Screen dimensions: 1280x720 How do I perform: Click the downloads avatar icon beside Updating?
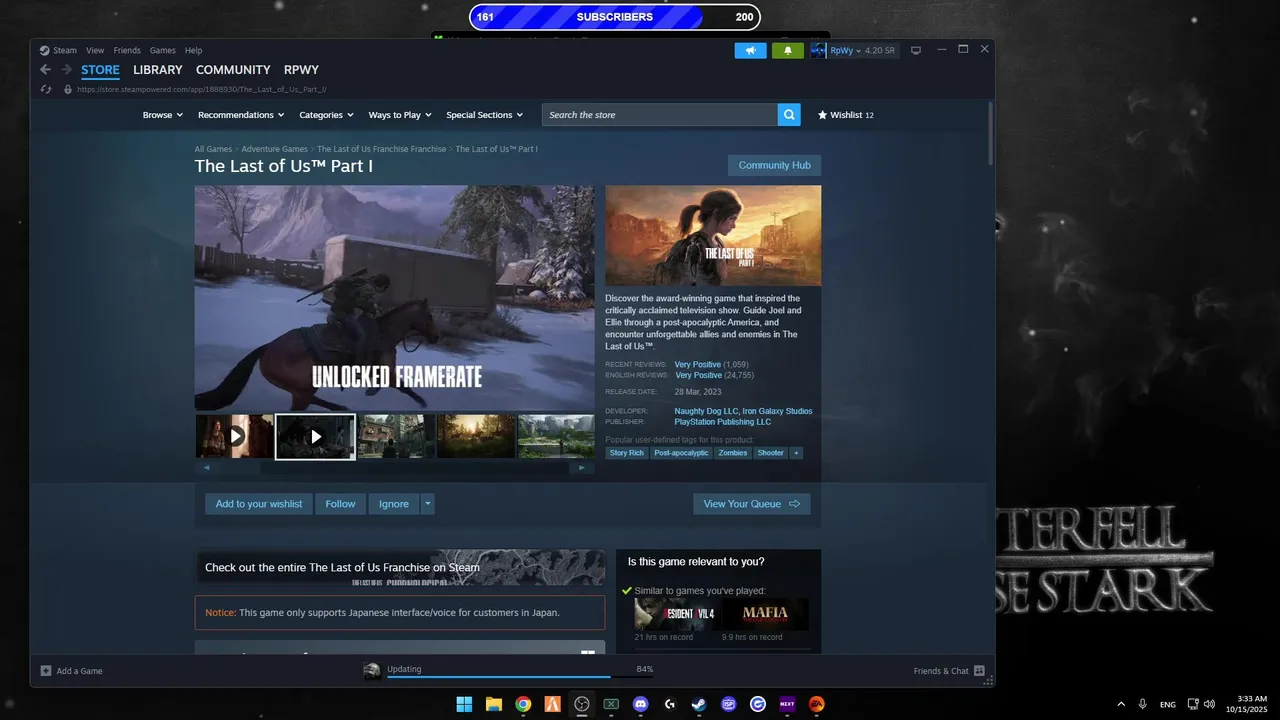(372, 671)
